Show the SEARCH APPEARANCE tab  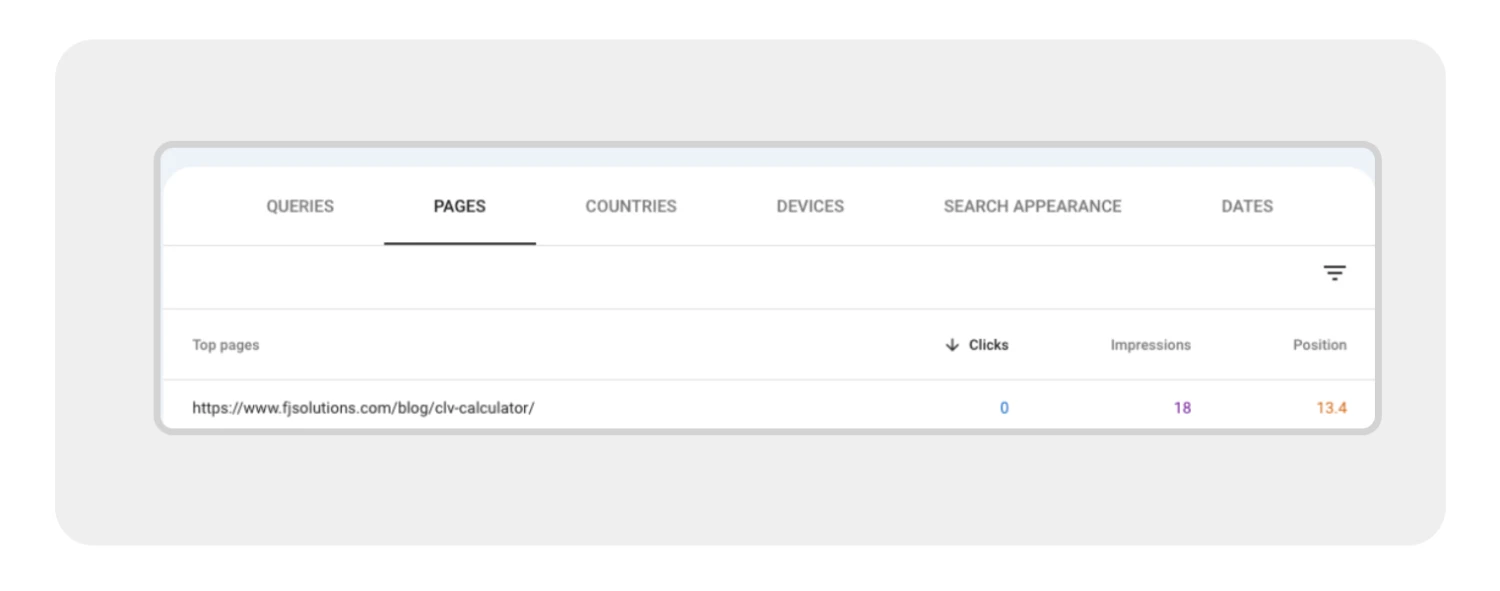(1032, 206)
